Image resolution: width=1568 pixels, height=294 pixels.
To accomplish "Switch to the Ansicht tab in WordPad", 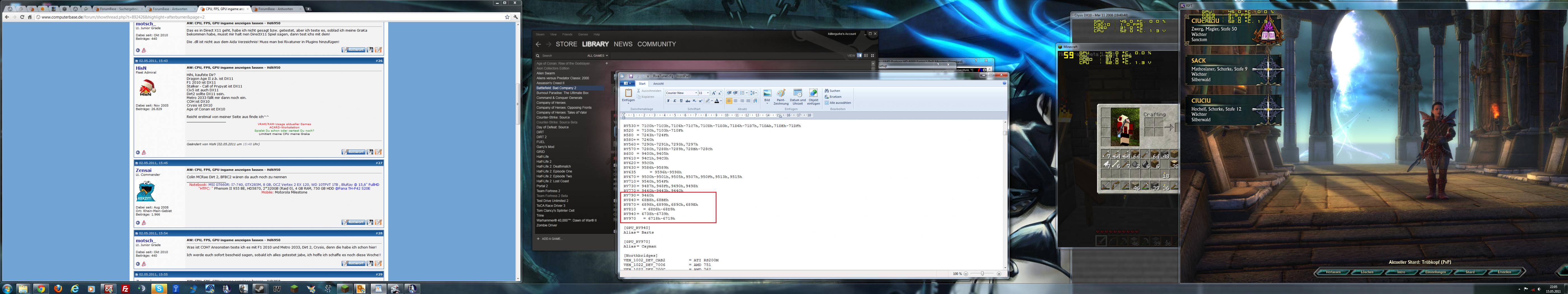I will (659, 84).
